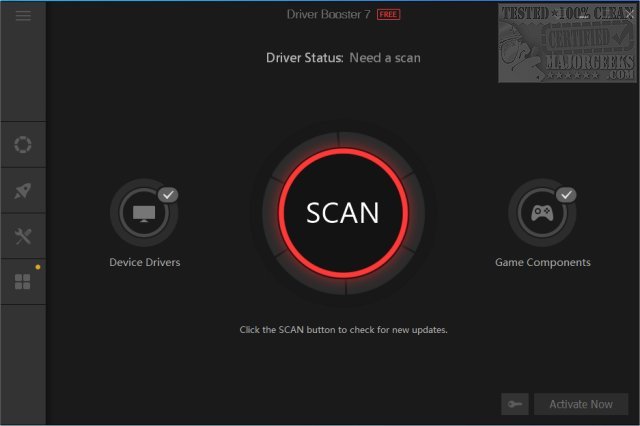This screenshot has height=426, width=640.
Task: Click the Game Components gamepad icon
Action: [542, 213]
